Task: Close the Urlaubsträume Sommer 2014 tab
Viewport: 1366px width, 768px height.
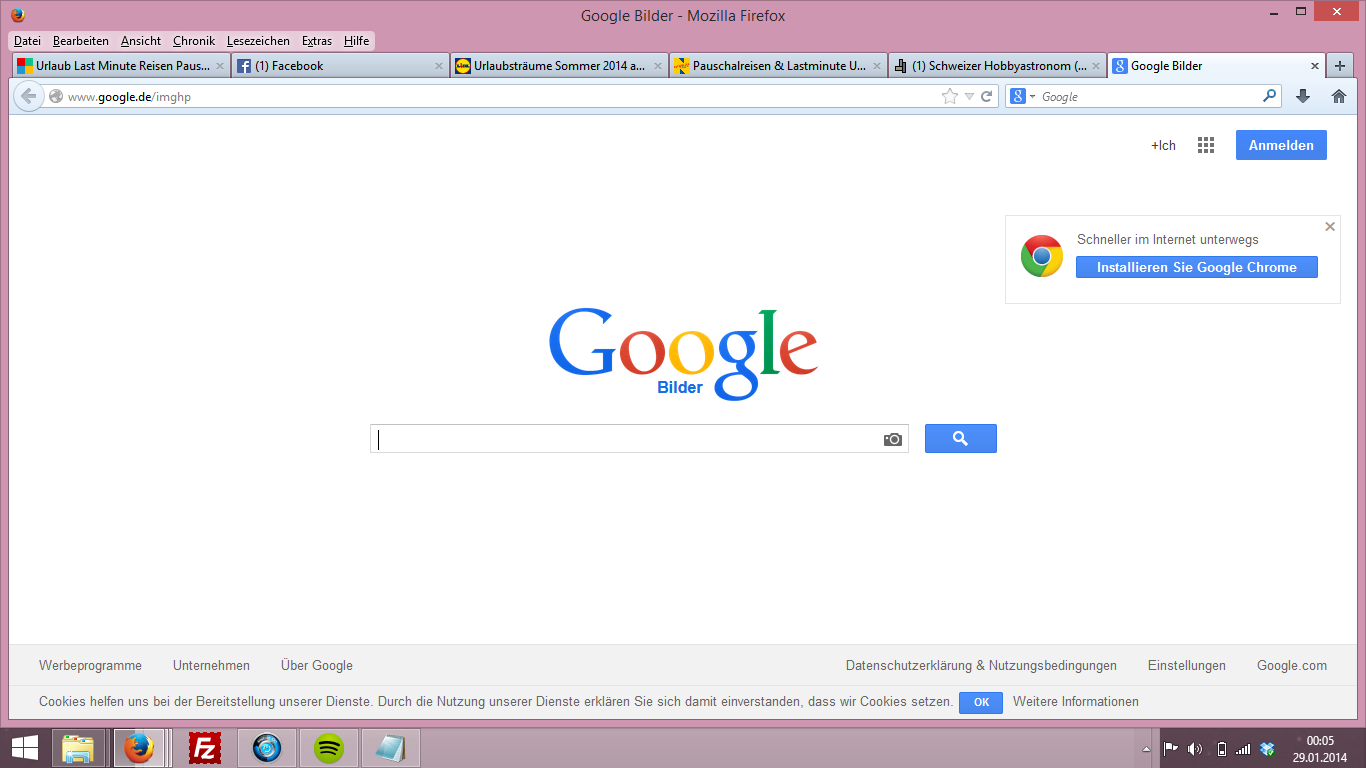Action: tap(657, 66)
